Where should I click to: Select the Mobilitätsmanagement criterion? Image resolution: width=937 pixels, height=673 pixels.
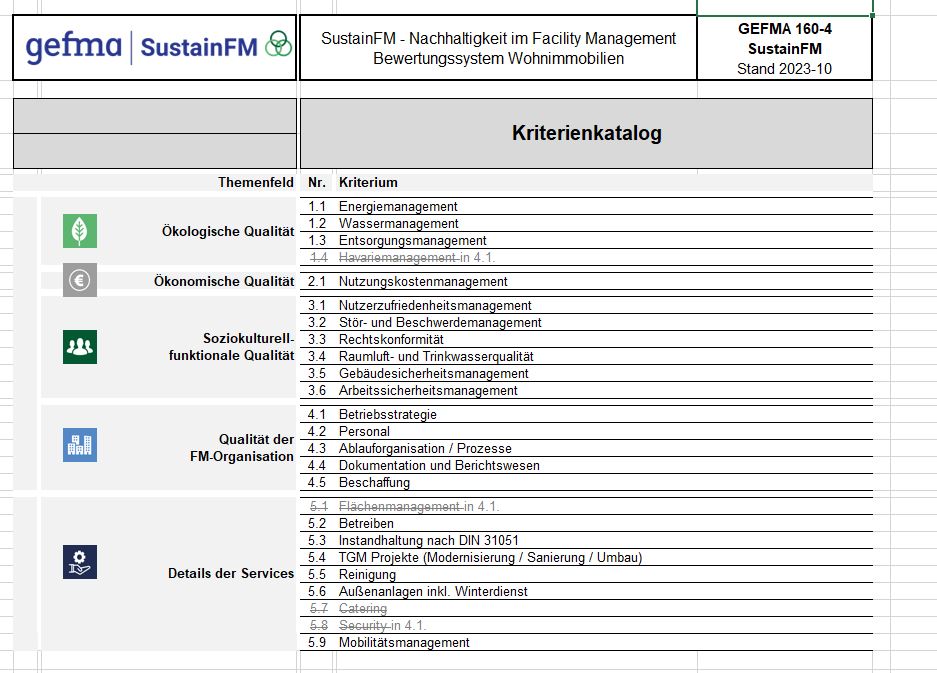(404, 643)
